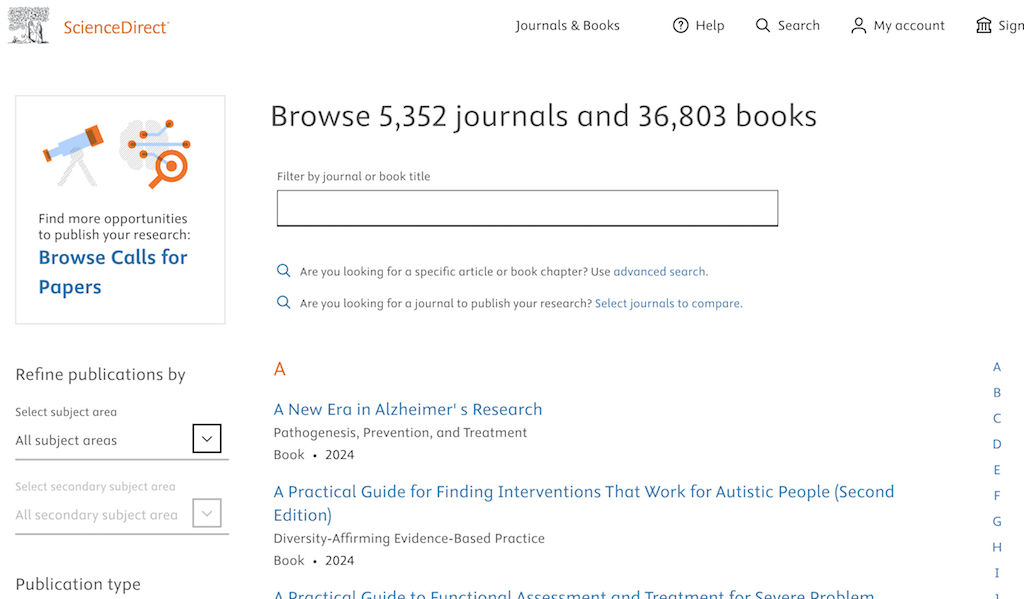Click the Search magnifier icon in header
This screenshot has width=1024, height=599.
pyautogui.click(x=763, y=26)
